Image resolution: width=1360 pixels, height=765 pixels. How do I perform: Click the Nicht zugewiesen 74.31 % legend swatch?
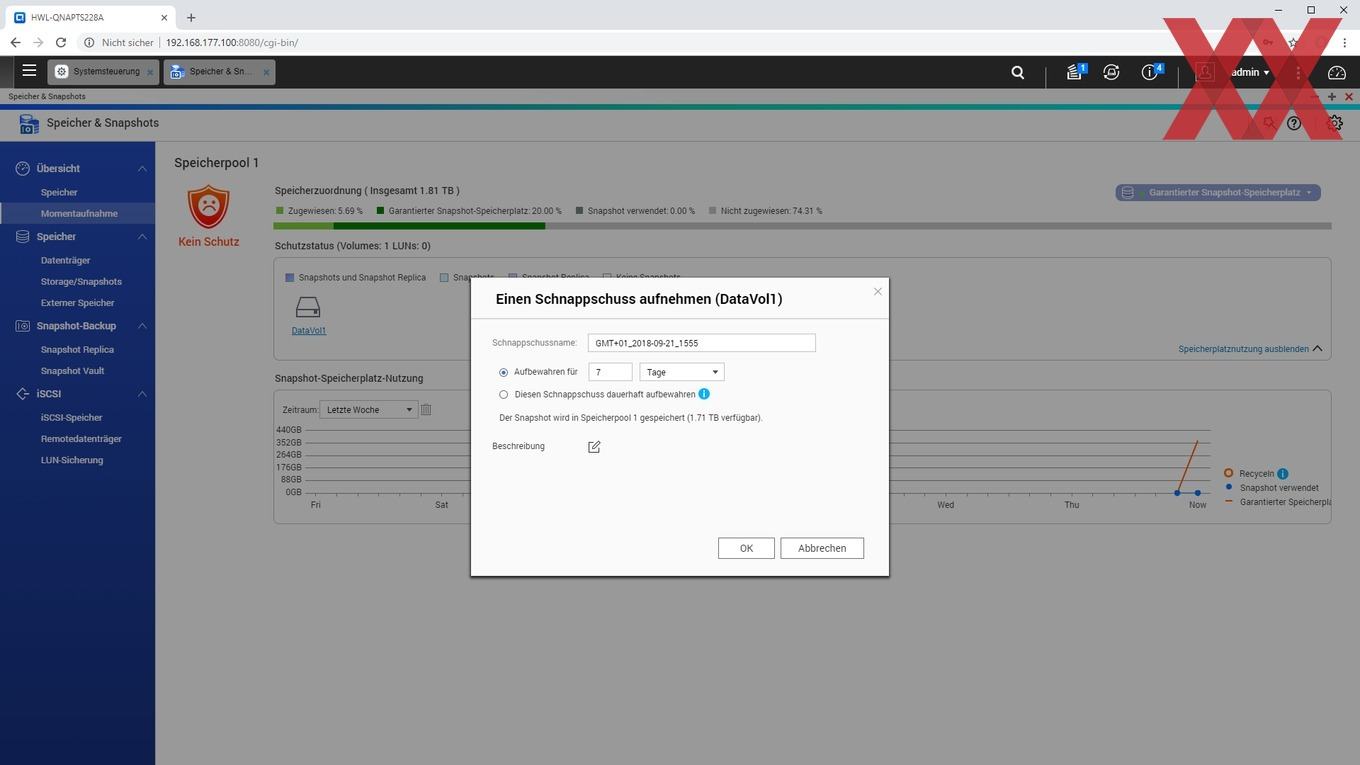pos(712,211)
